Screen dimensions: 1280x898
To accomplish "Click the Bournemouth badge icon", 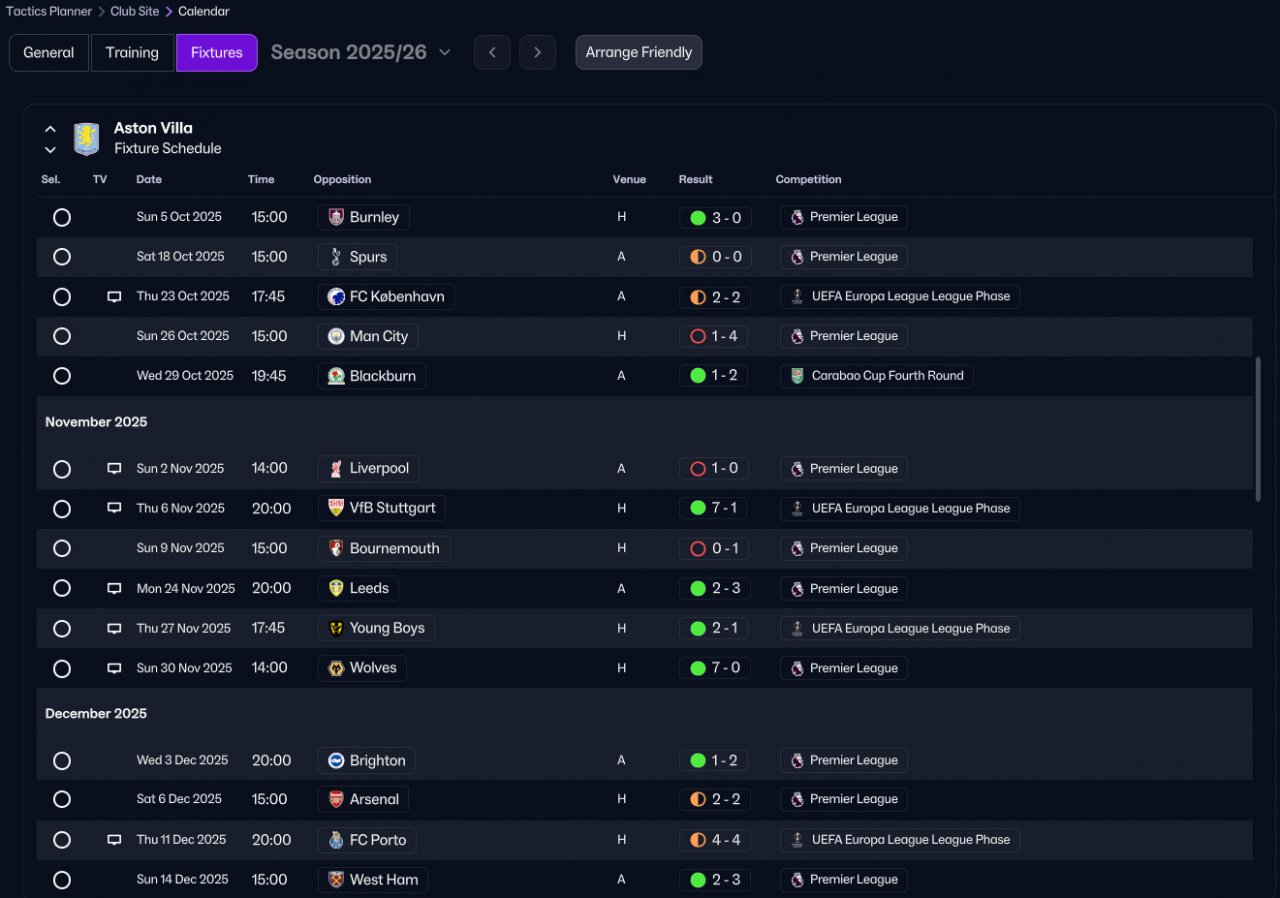I will [x=336, y=548].
